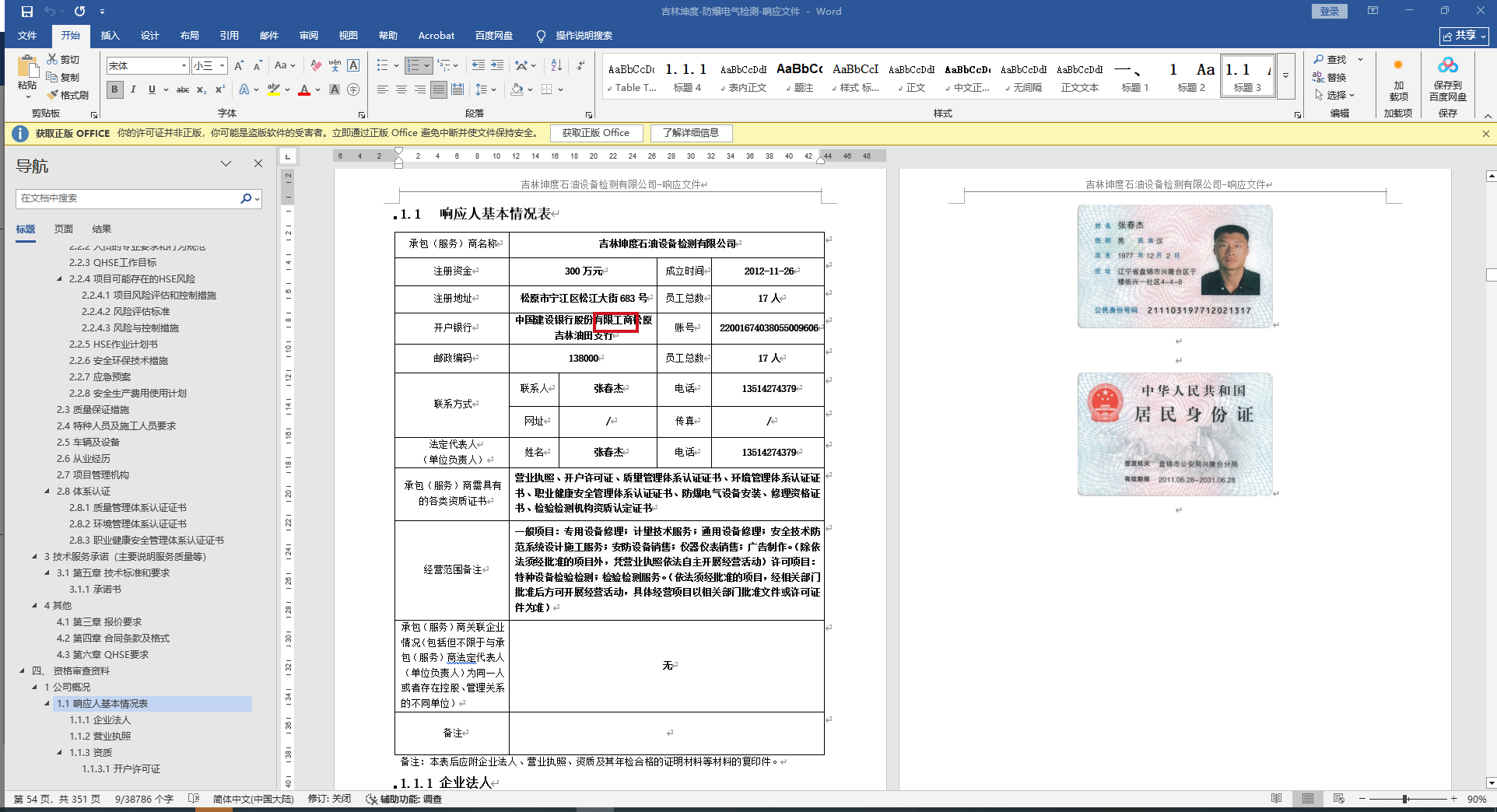
Task: Click the 获取正版 Office button
Action: pos(596,133)
